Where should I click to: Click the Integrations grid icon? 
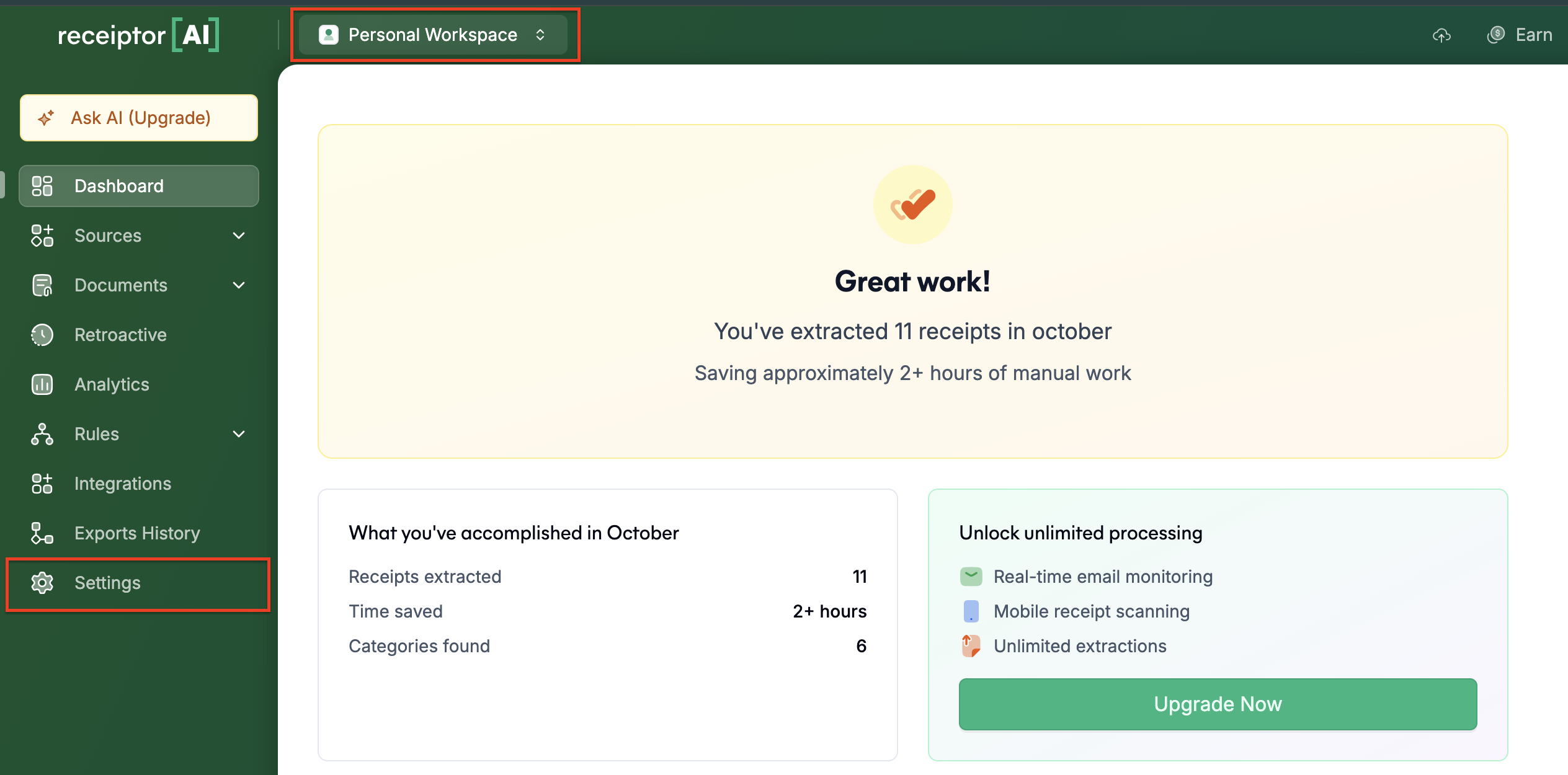click(x=42, y=484)
